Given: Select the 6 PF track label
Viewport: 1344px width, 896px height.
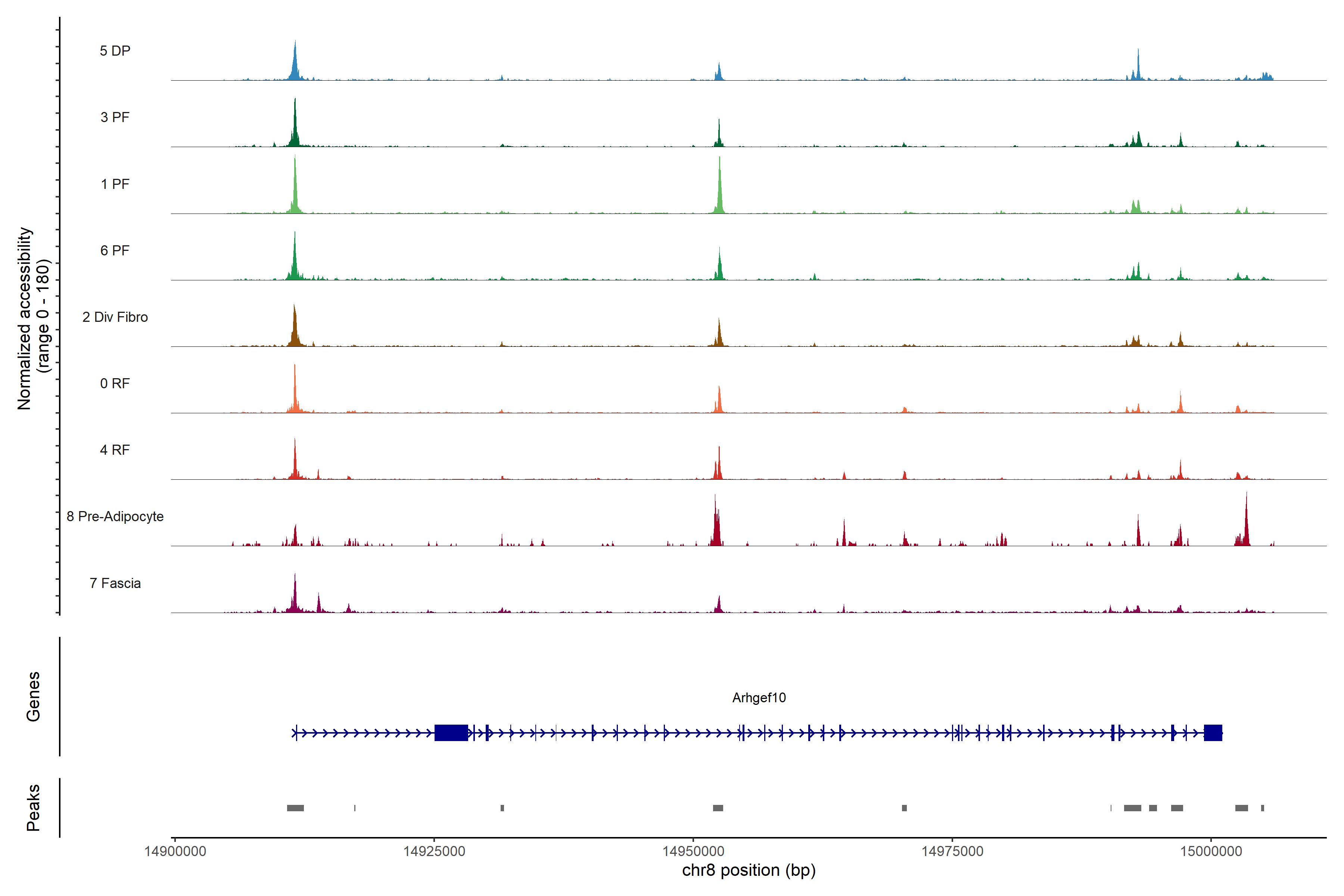Looking at the screenshot, I should pyautogui.click(x=115, y=250).
